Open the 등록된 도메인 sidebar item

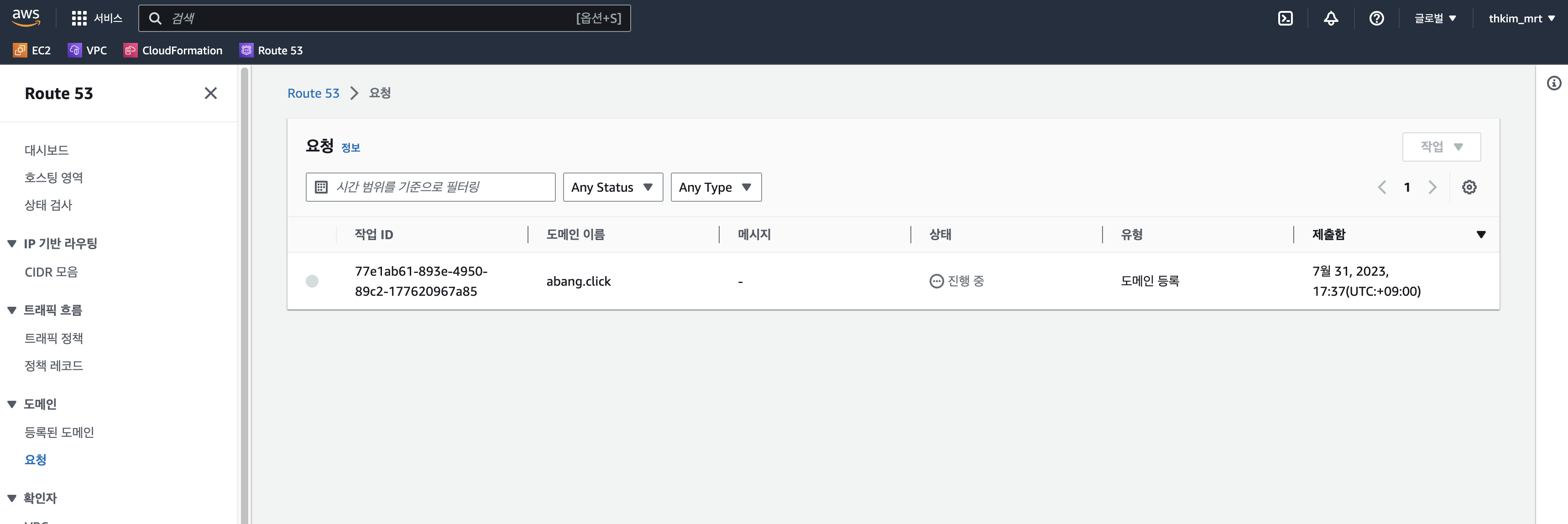[x=59, y=432]
